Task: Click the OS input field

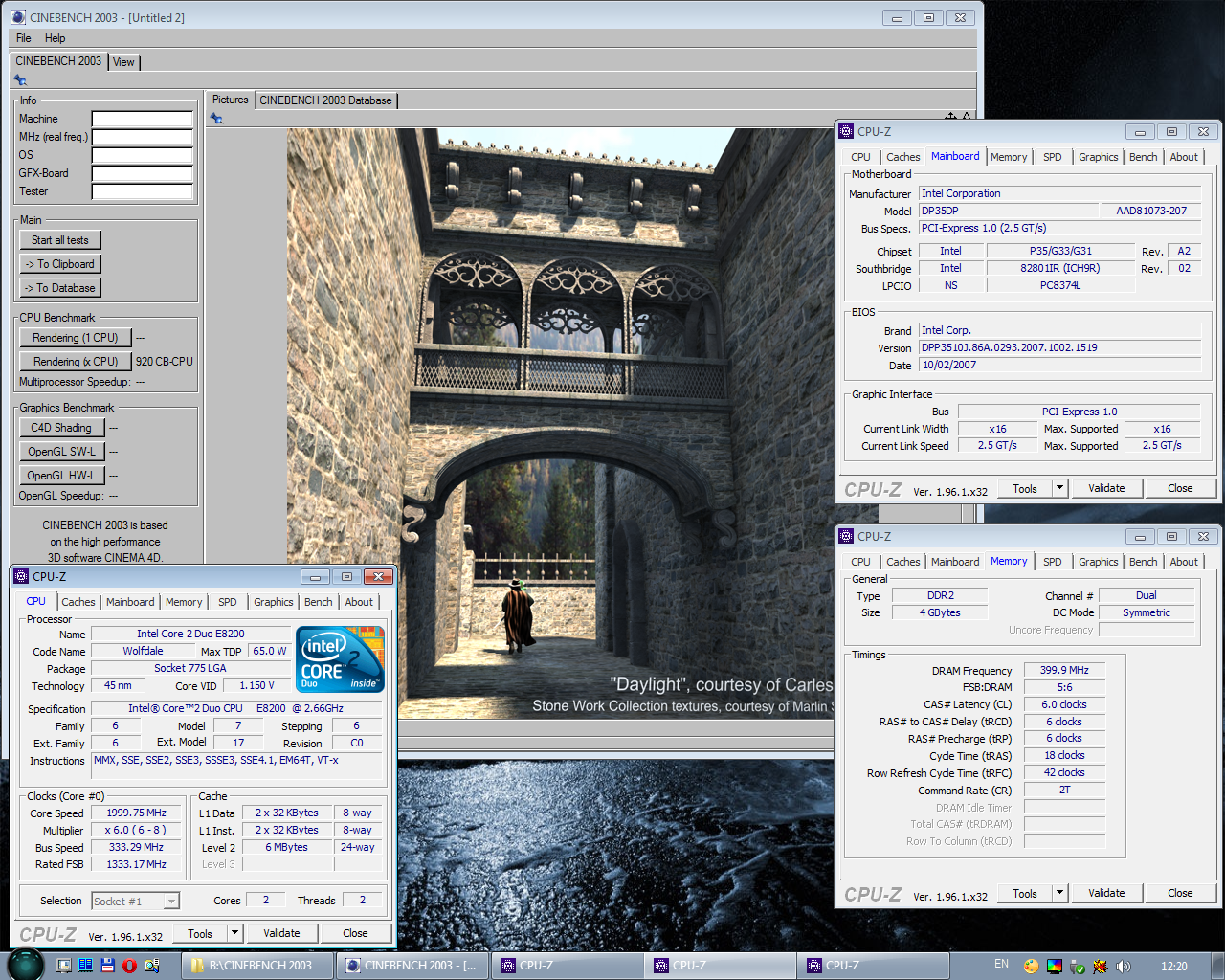Action: [143, 155]
